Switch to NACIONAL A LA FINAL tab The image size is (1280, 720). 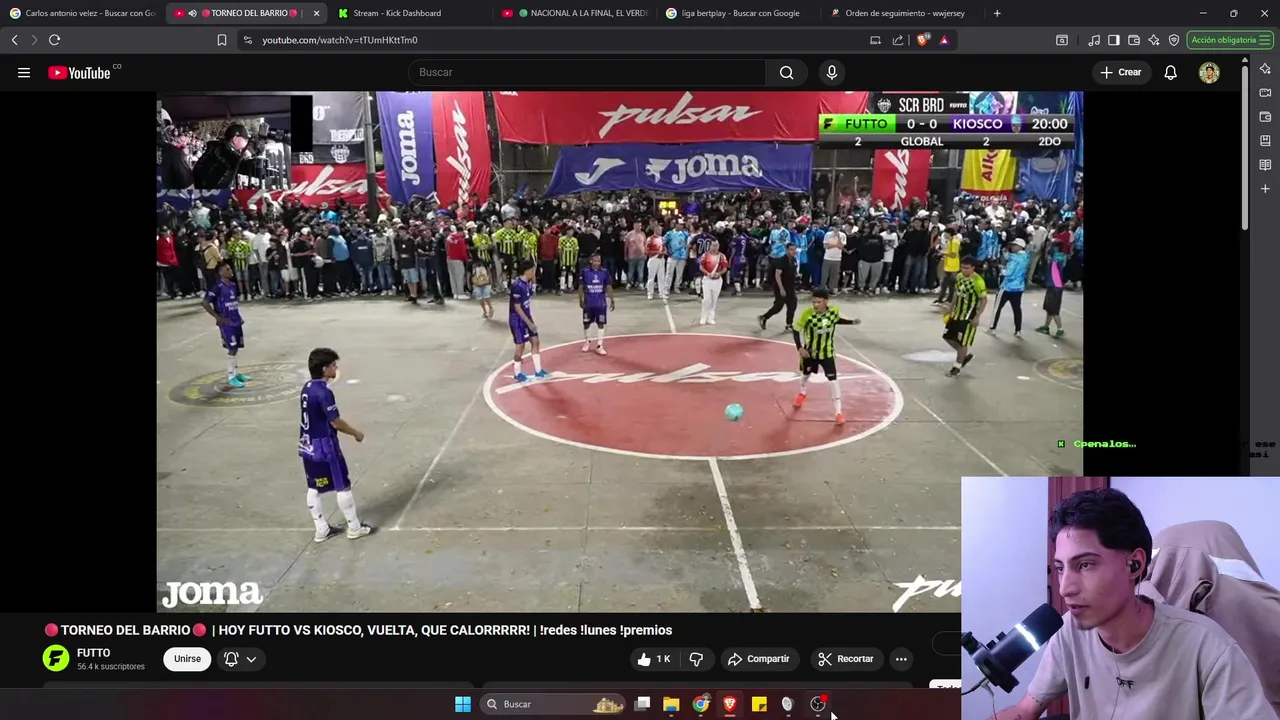[x=575, y=13]
